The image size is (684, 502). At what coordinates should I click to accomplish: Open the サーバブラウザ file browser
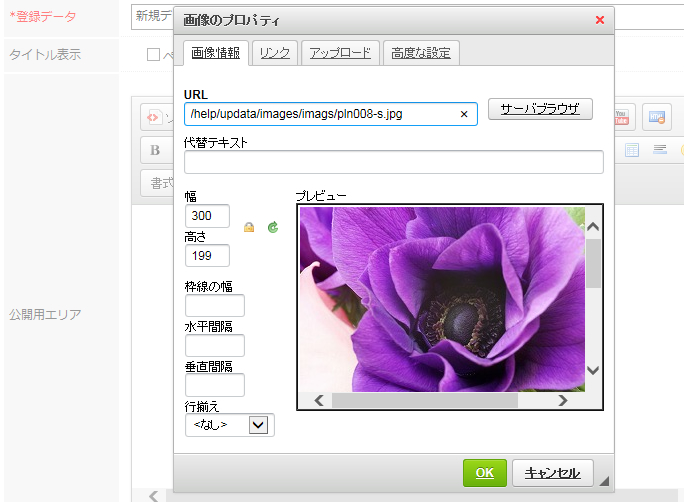540,109
